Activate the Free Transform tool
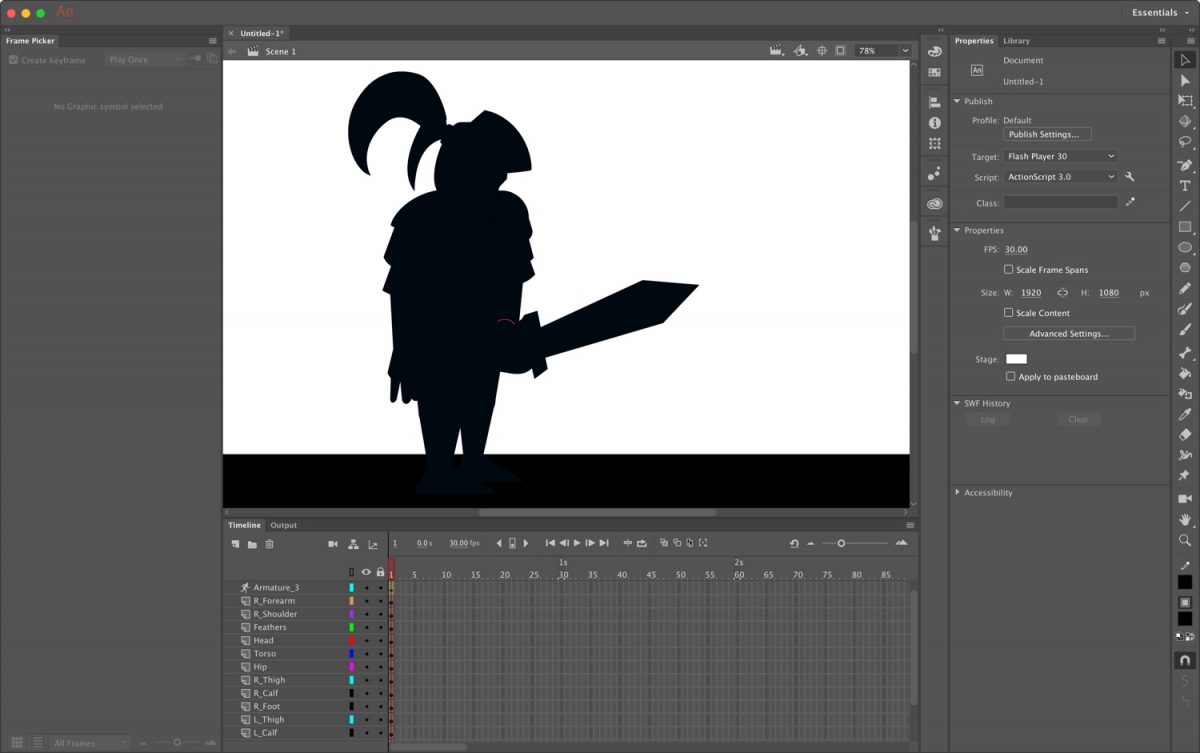The image size is (1200, 753). pos(1186,101)
